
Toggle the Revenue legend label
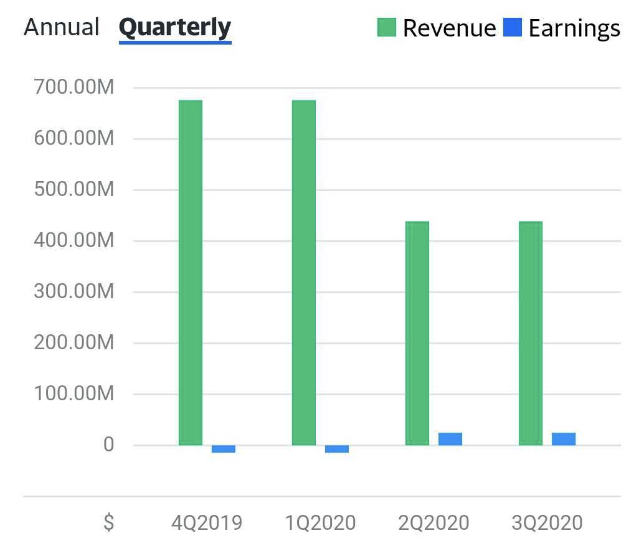(449, 28)
